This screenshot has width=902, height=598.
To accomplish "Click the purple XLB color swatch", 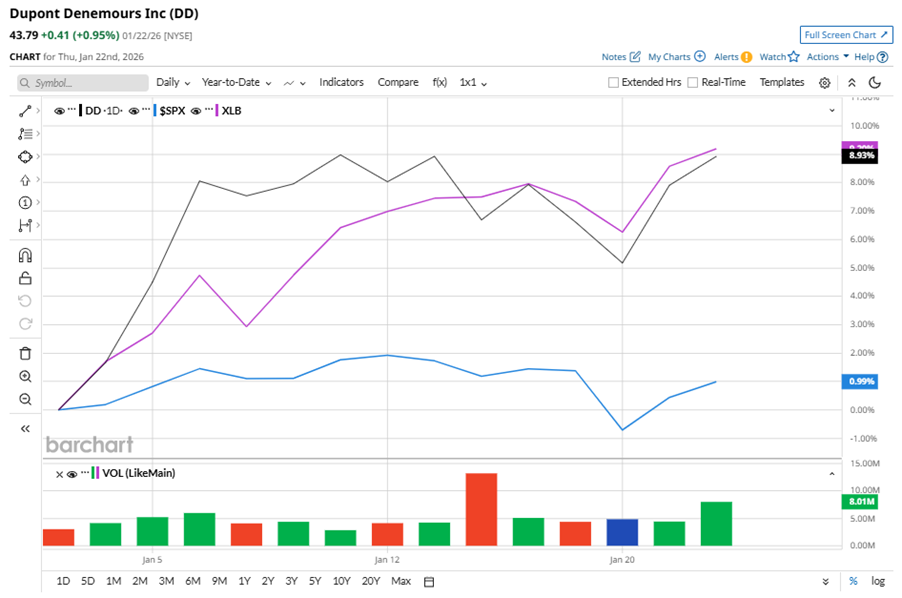I will point(217,110).
